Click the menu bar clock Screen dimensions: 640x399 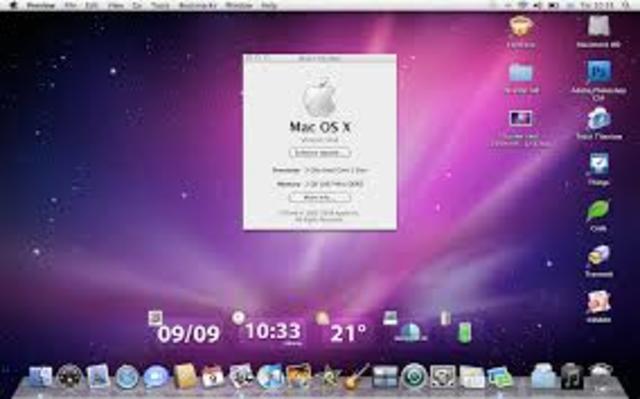tap(597, 5)
